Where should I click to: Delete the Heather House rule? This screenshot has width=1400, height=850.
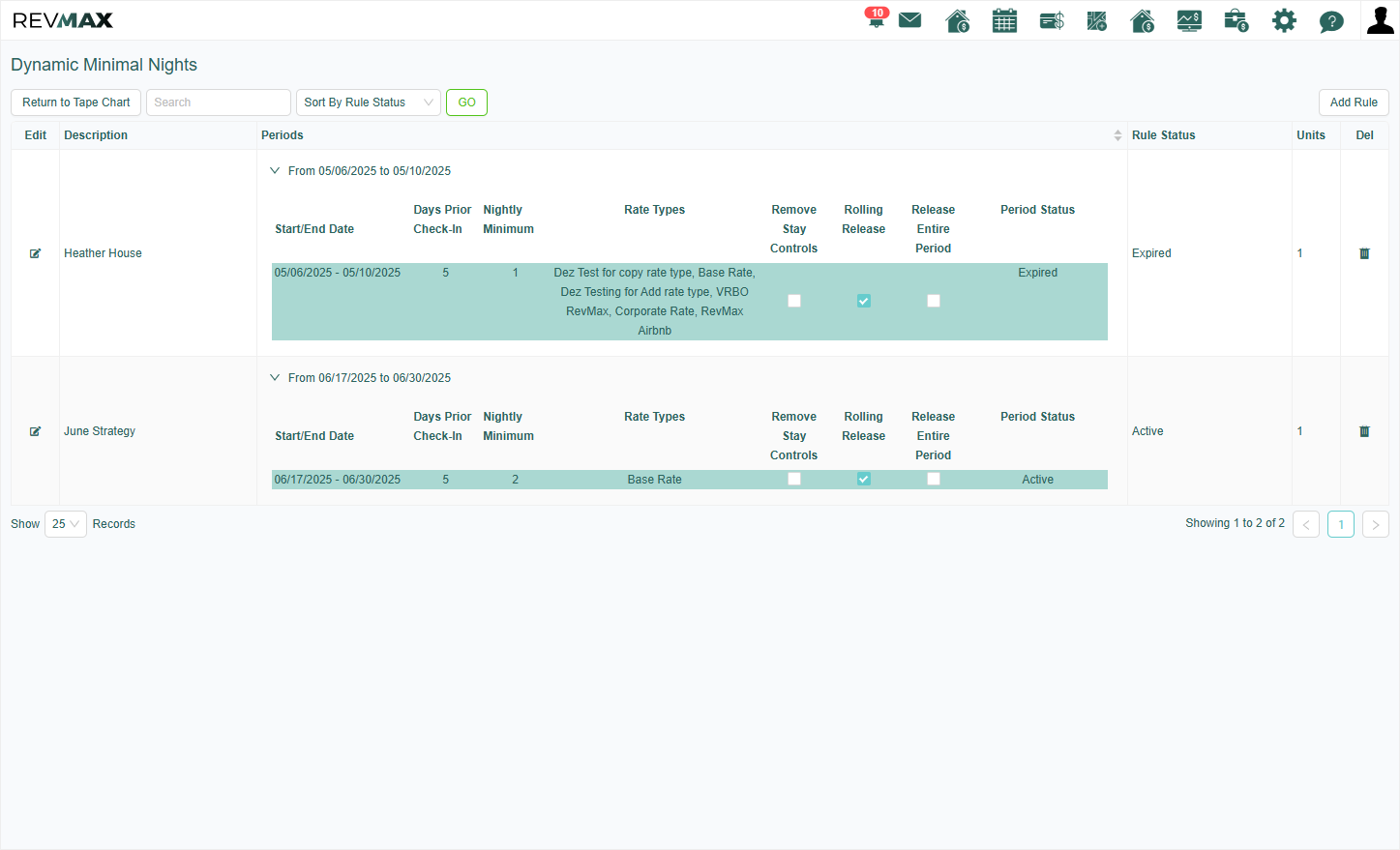point(1364,253)
